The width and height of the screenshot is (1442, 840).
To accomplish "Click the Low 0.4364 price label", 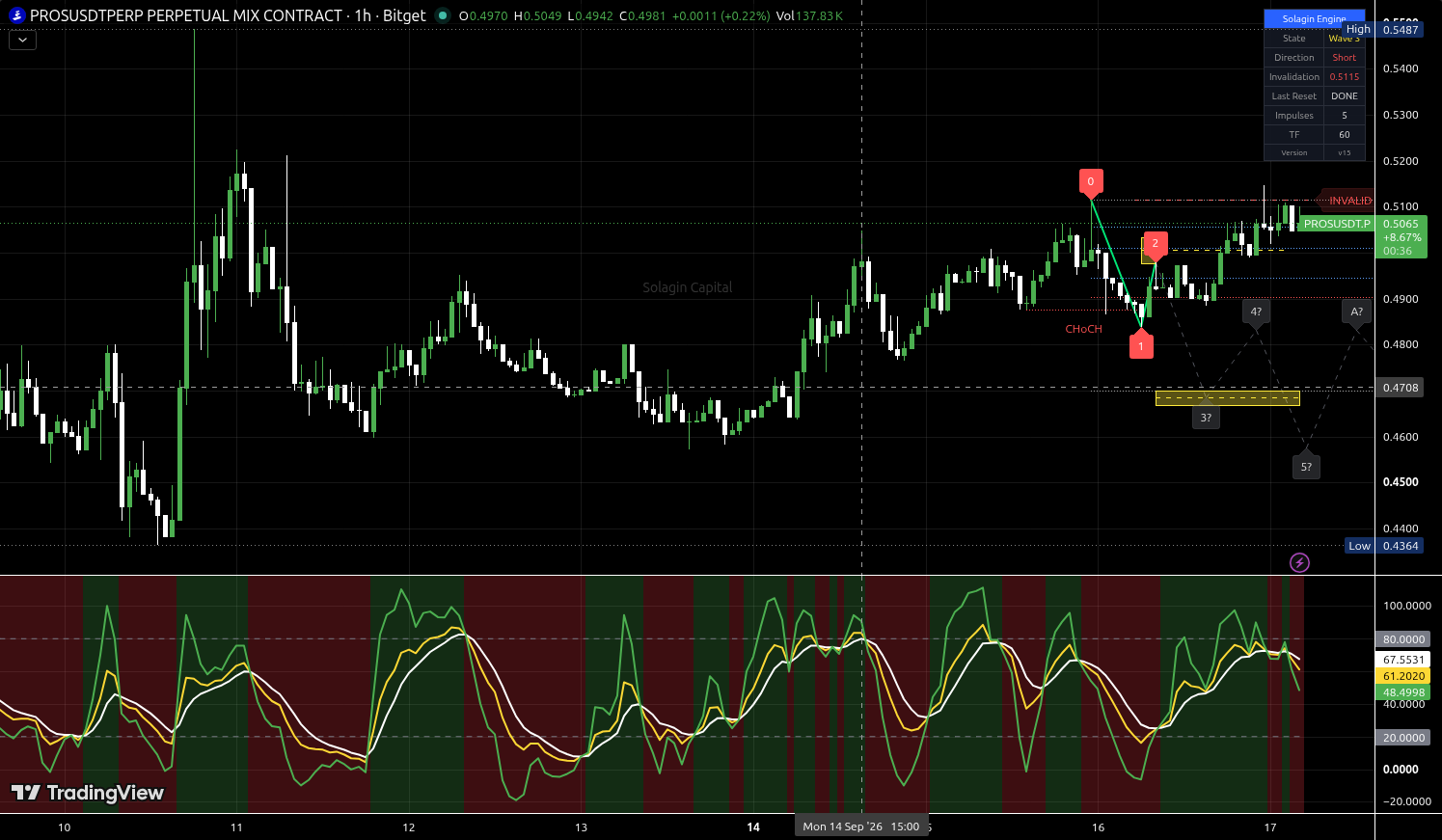I will (1384, 546).
